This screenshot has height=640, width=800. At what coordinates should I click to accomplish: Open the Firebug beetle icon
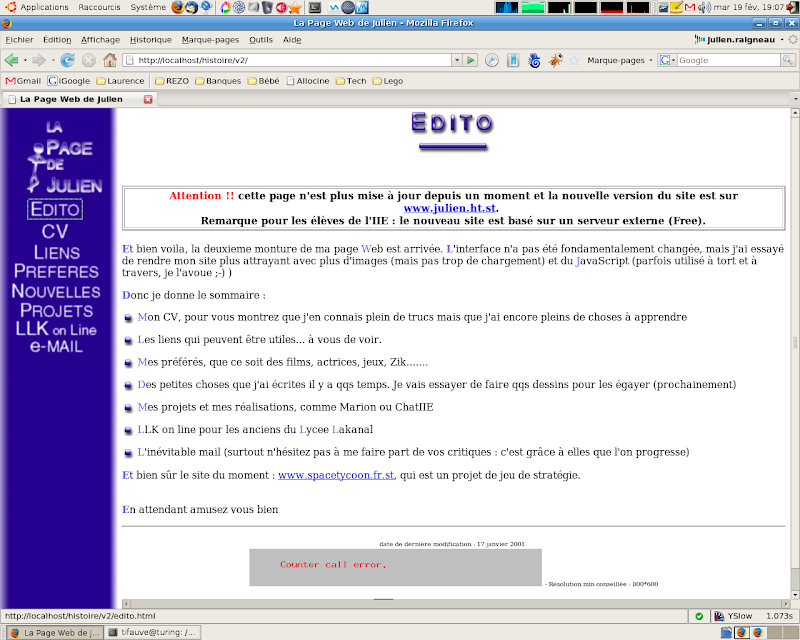coord(555,60)
